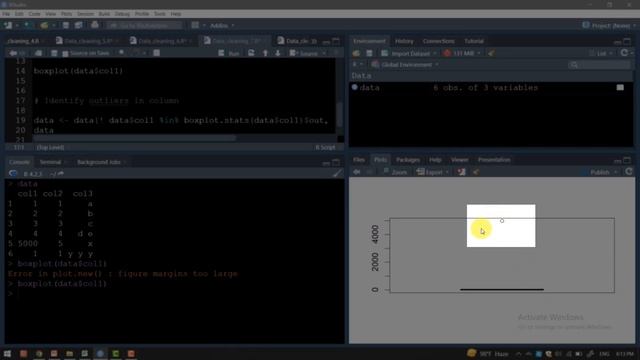Click the R Script file type selector
The image size is (640, 360).
(326, 147)
